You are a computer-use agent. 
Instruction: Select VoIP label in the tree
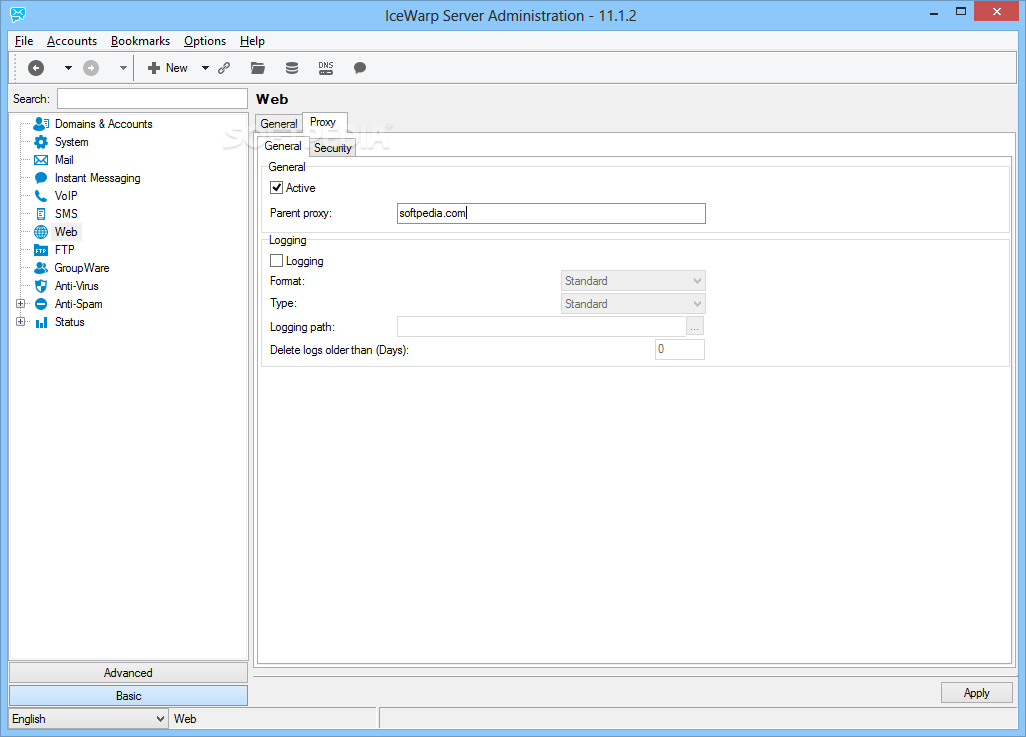click(66, 196)
